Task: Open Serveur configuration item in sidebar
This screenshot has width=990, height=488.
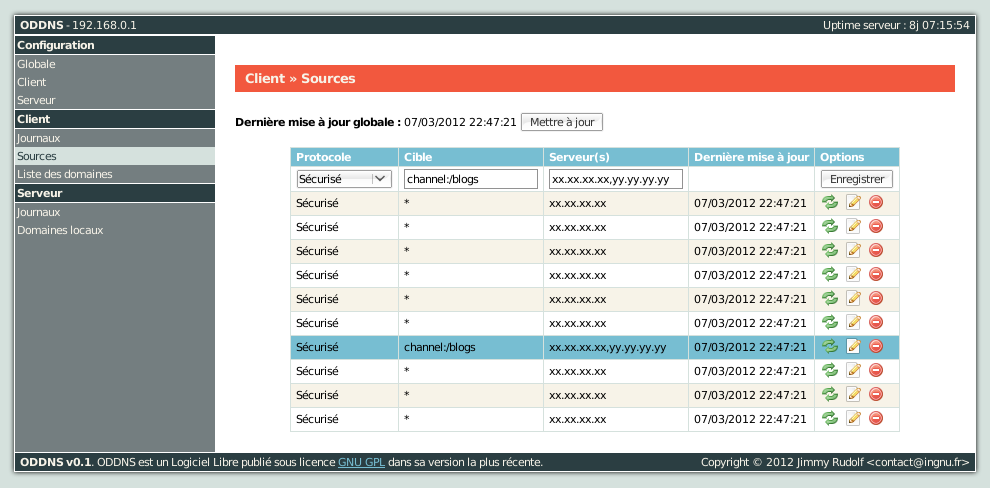Action: [36, 100]
